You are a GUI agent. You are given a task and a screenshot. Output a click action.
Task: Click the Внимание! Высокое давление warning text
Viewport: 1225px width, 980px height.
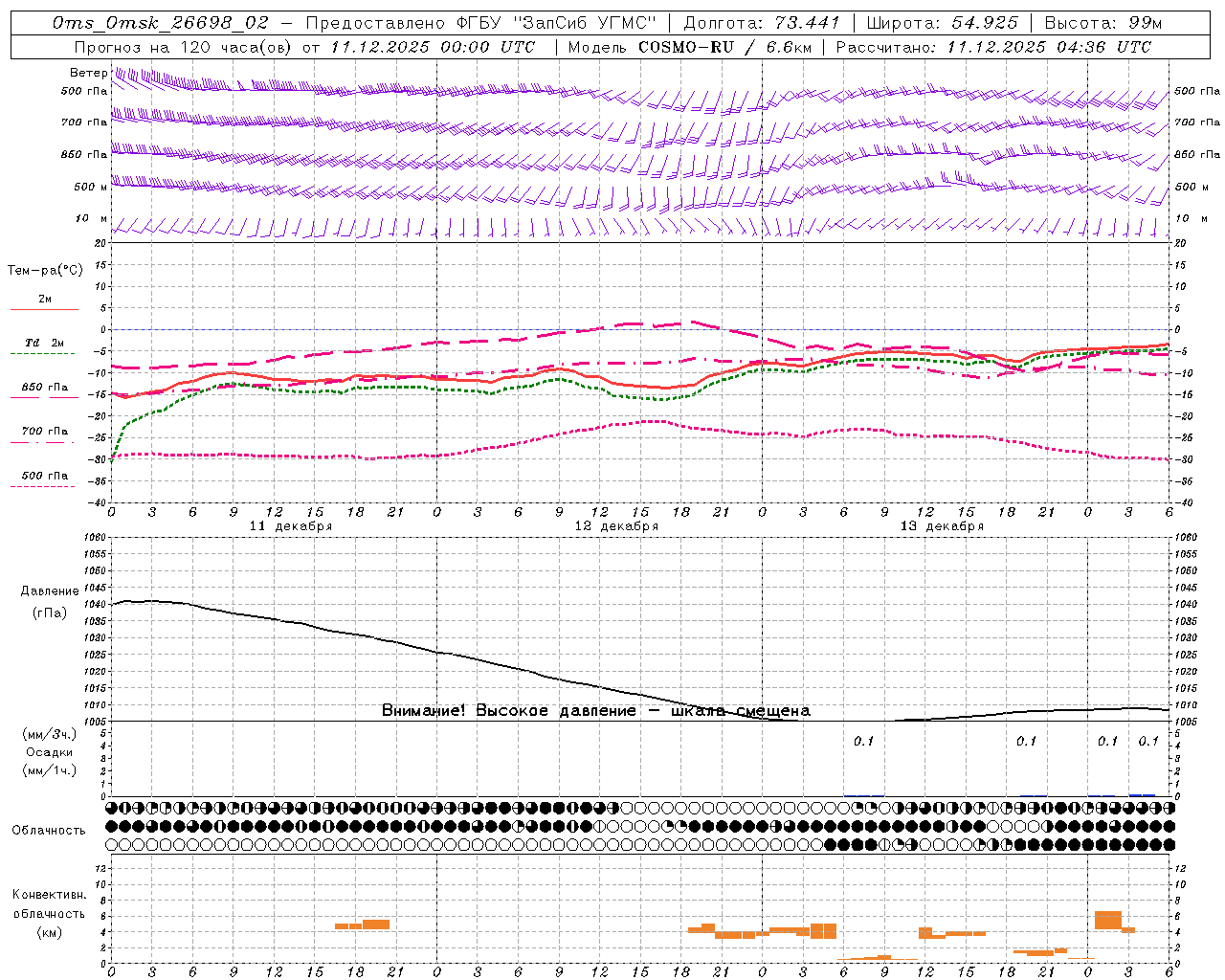pyautogui.click(x=596, y=711)
